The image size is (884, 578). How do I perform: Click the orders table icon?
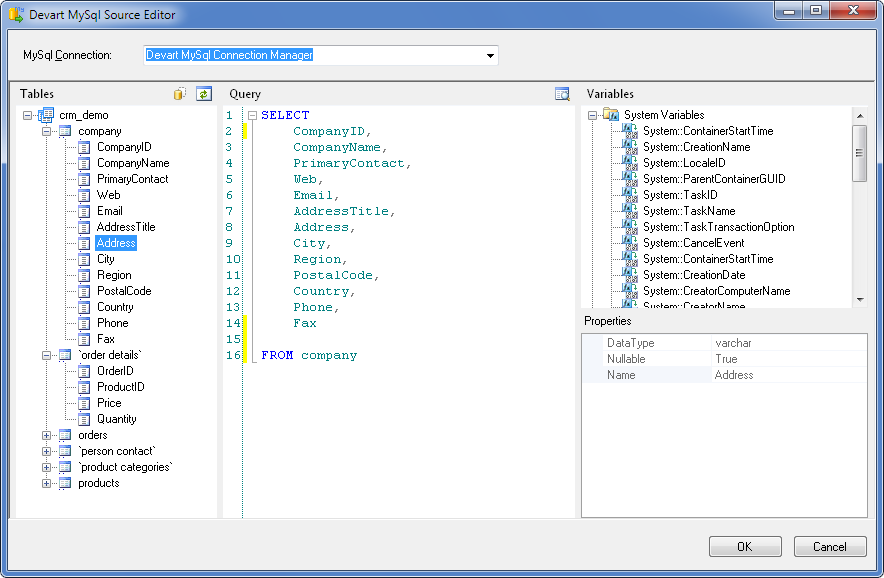[65, 435]
